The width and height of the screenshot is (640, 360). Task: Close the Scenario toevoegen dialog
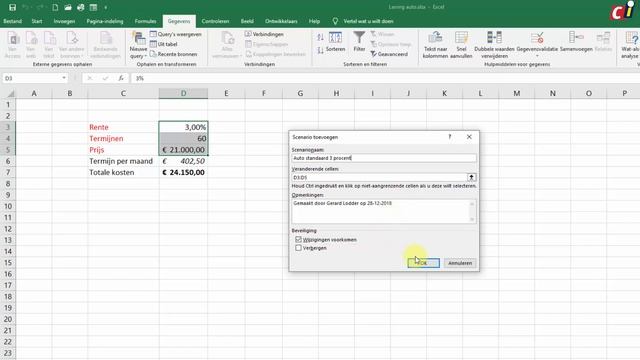[x=469, y=137]
